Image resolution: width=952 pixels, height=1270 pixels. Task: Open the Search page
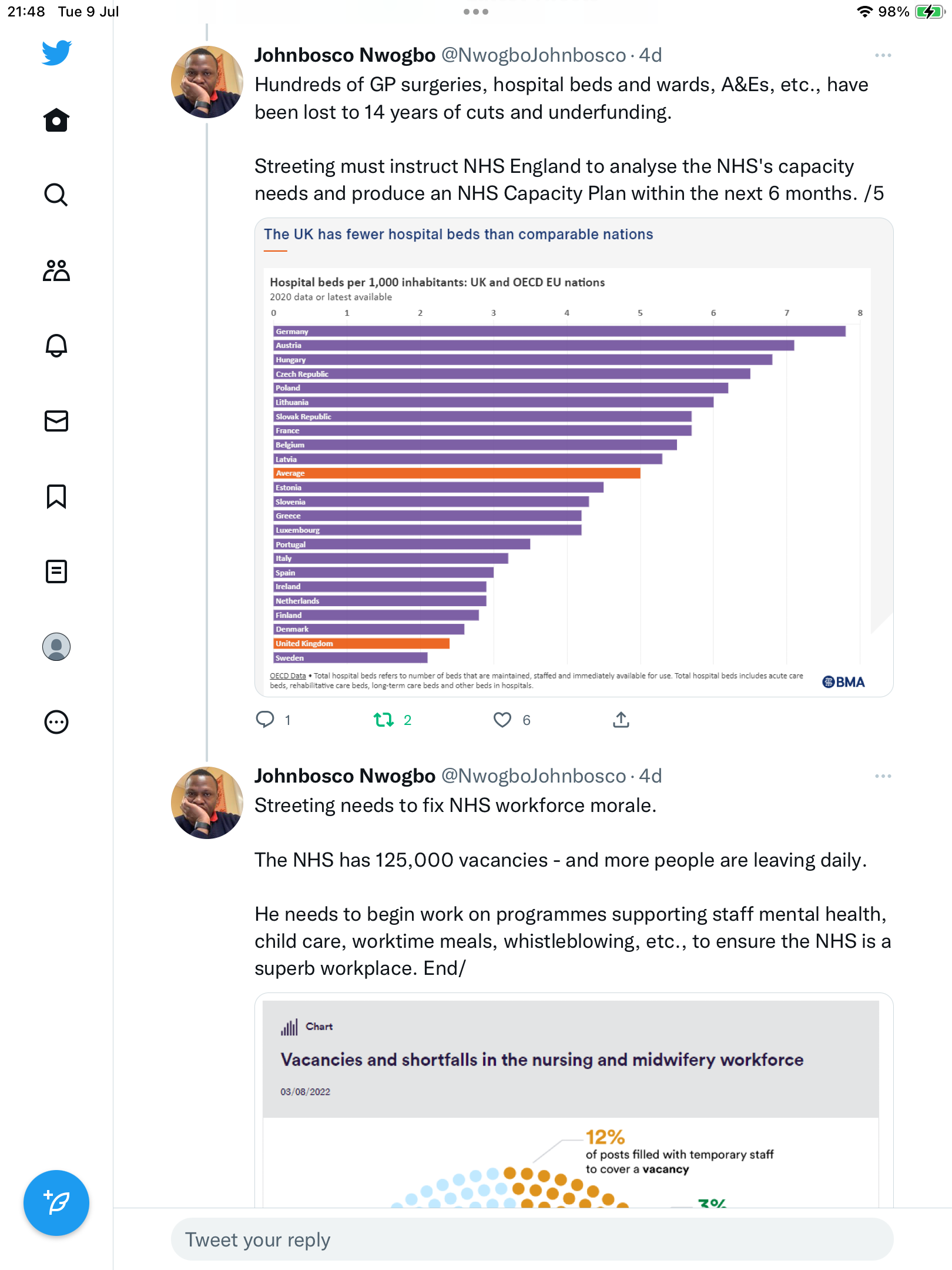(56, 195)
